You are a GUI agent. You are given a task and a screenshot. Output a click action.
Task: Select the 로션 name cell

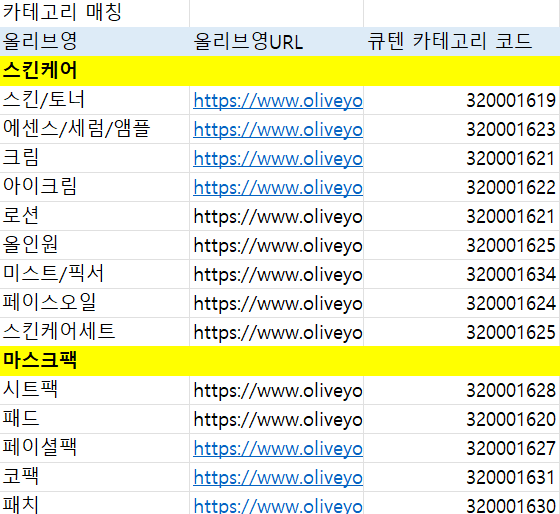pos(95,216)
